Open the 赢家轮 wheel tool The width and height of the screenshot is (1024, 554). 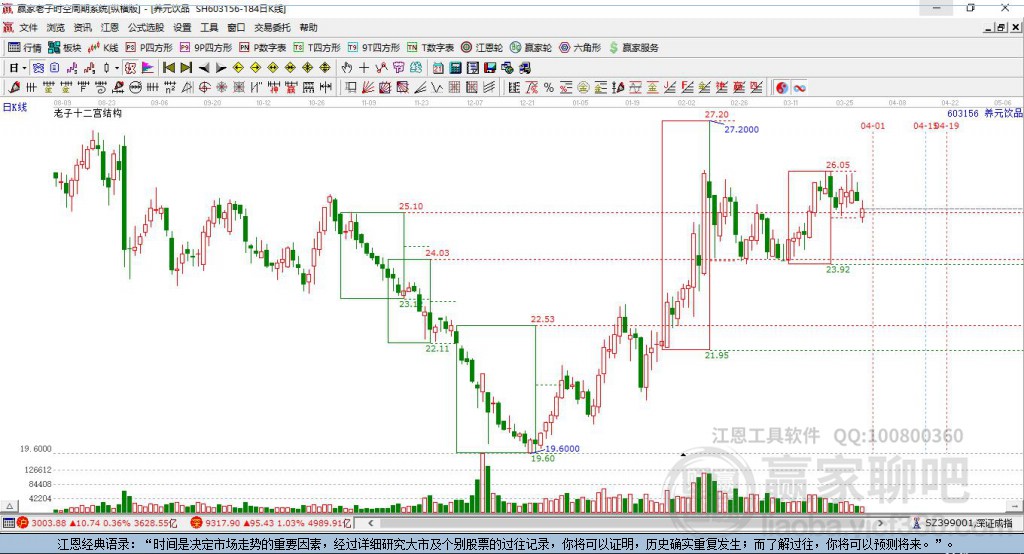click(531, 48)
